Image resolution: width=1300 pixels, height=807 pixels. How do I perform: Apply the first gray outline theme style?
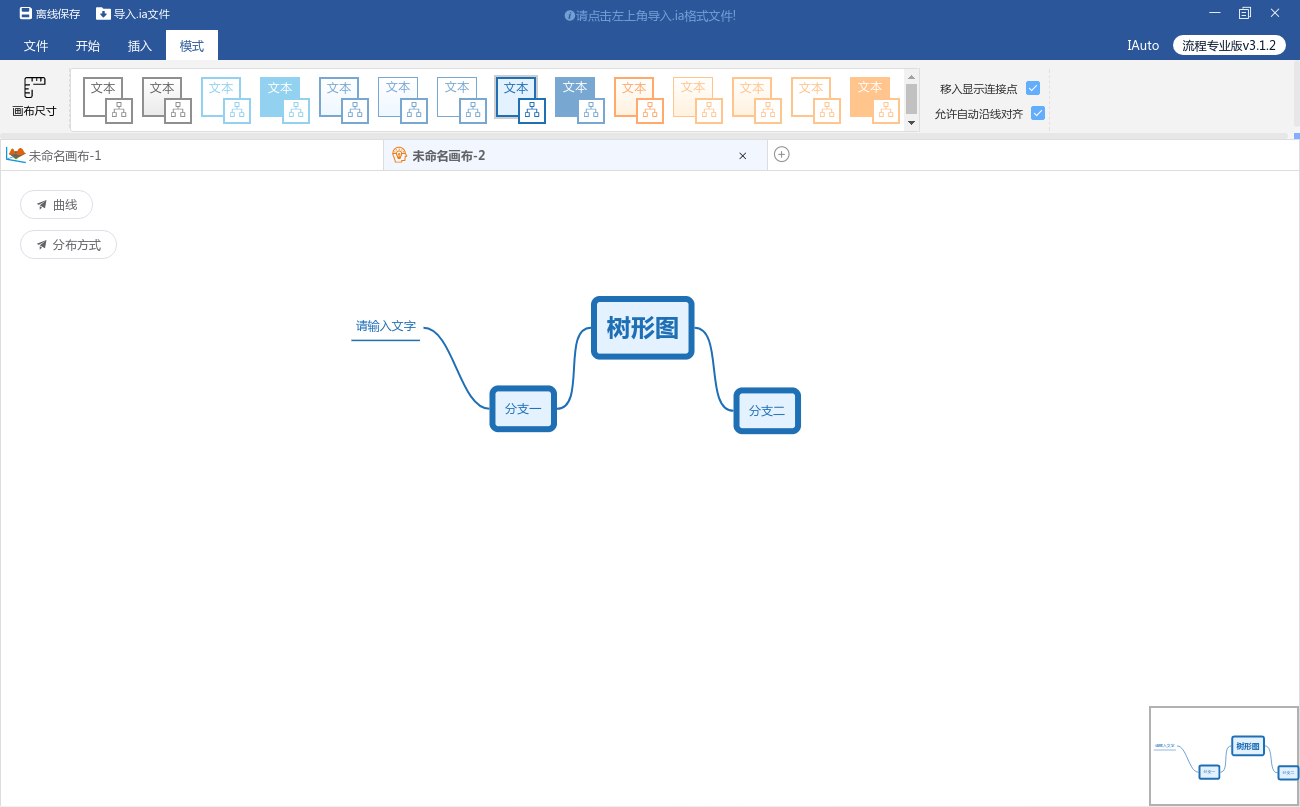point(107,100)
